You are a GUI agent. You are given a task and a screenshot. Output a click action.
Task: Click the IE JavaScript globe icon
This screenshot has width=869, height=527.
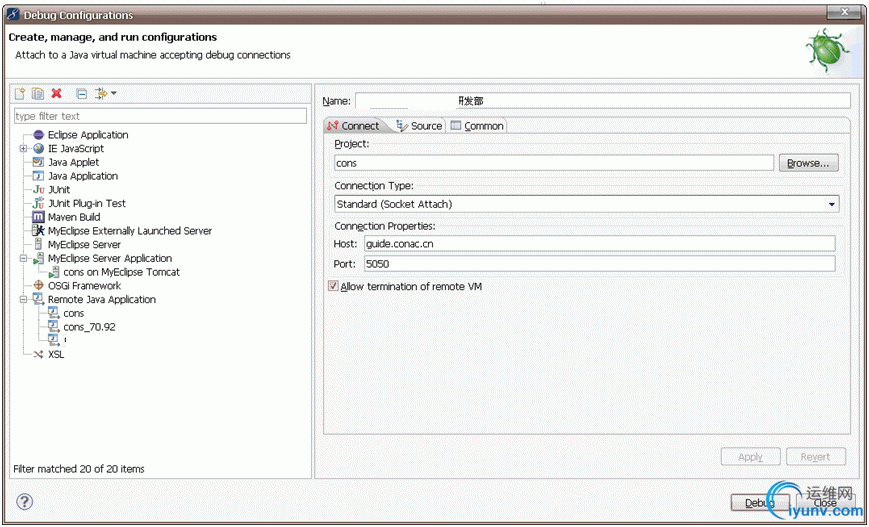(38, 149)
